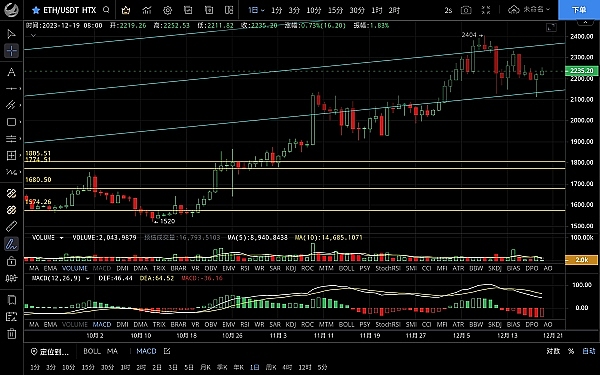Lock drawings with the padlock icon
This screenshot has width=600, height=375.
coord(11,261)
